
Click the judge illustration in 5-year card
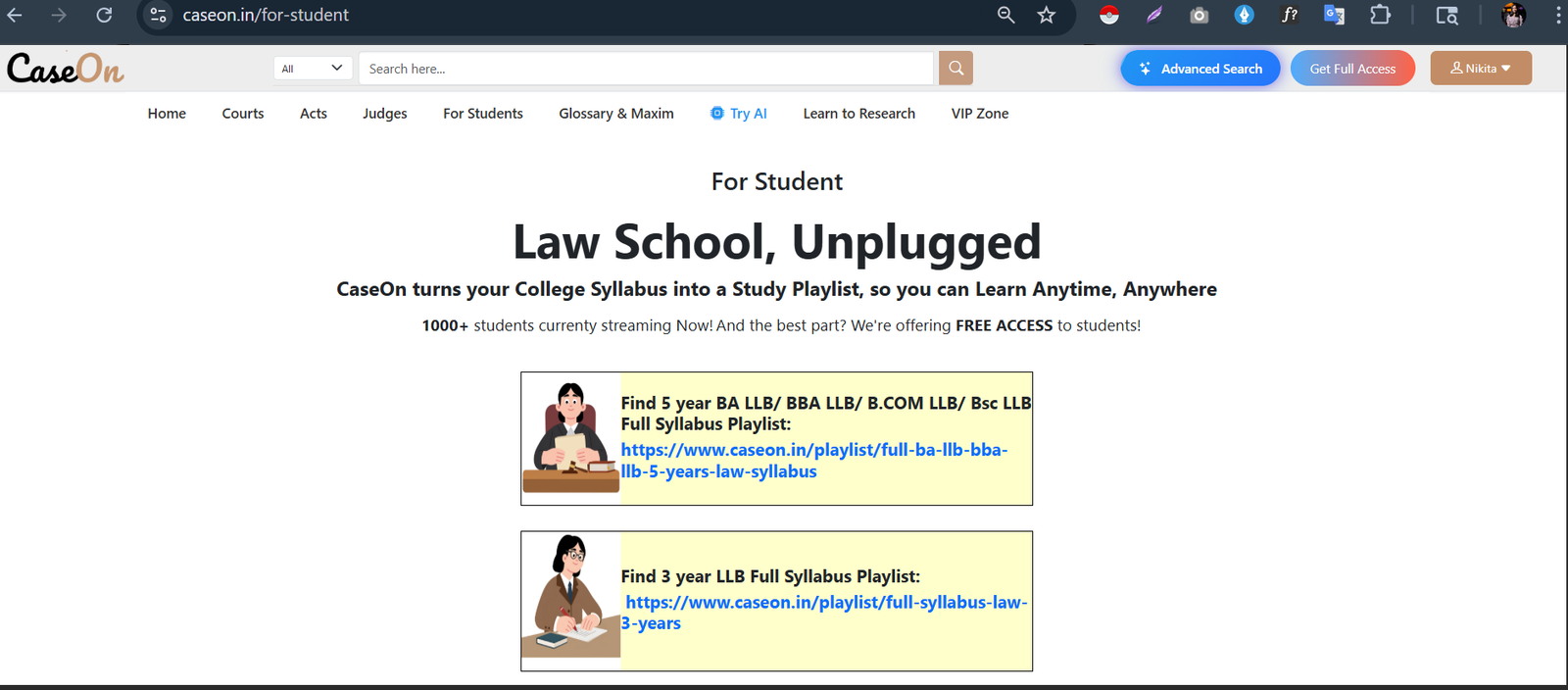[x=570, y=438]
